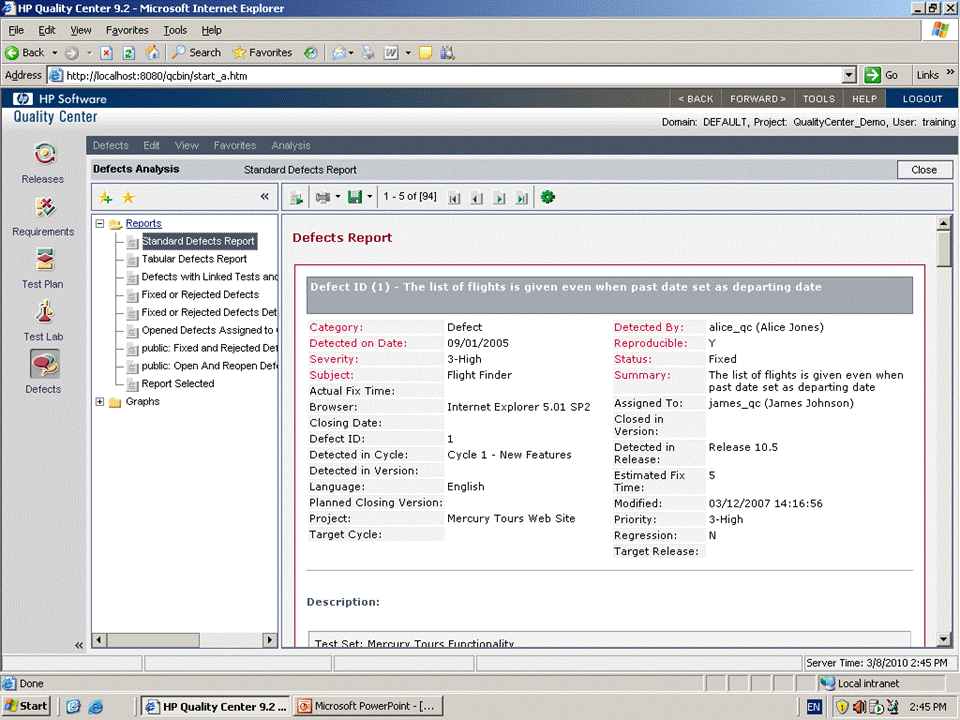Click the browser Back button

tap(25, 53)
